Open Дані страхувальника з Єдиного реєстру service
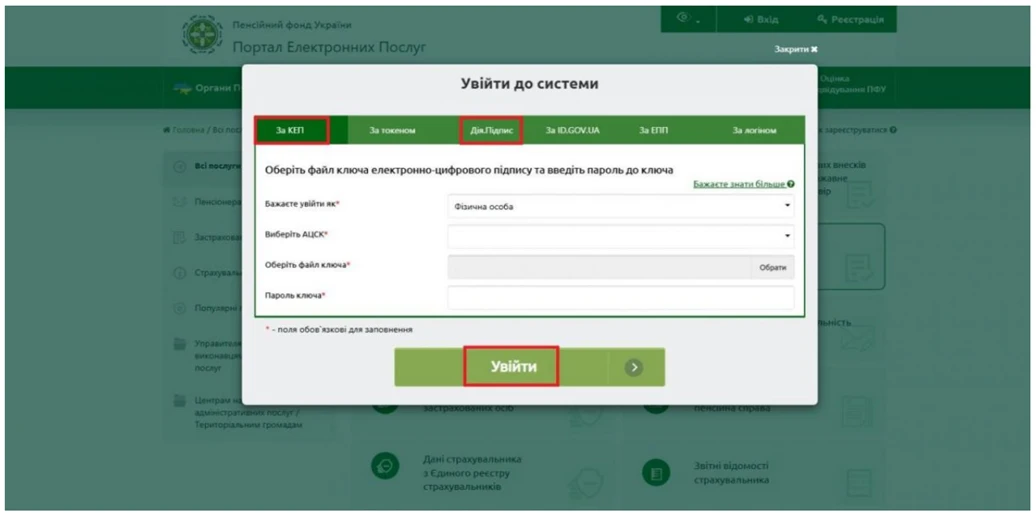The height and width of the screenshot is (516, 1036). pyautogui.click(x=472, y=473)
